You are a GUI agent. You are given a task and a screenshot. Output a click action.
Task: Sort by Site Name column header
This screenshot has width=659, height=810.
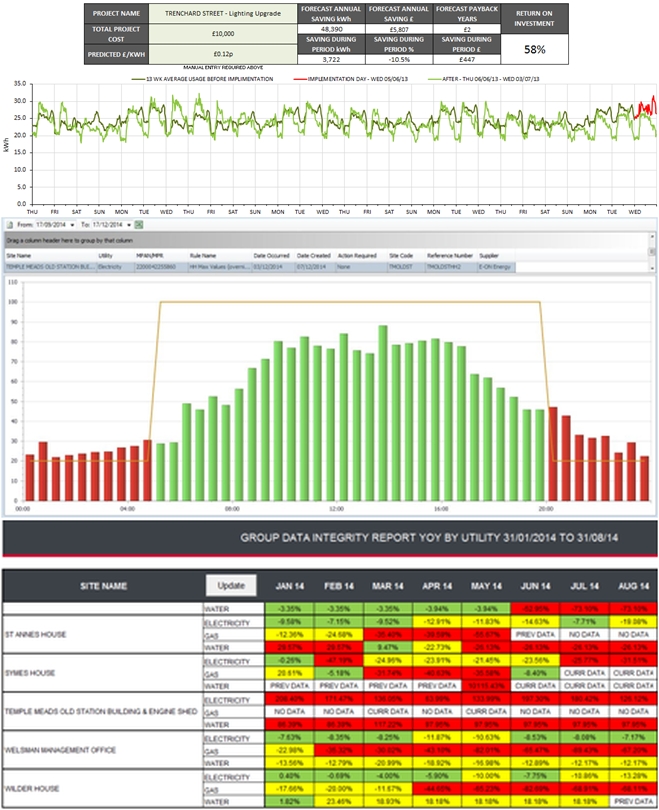click(x=20, y=256)
